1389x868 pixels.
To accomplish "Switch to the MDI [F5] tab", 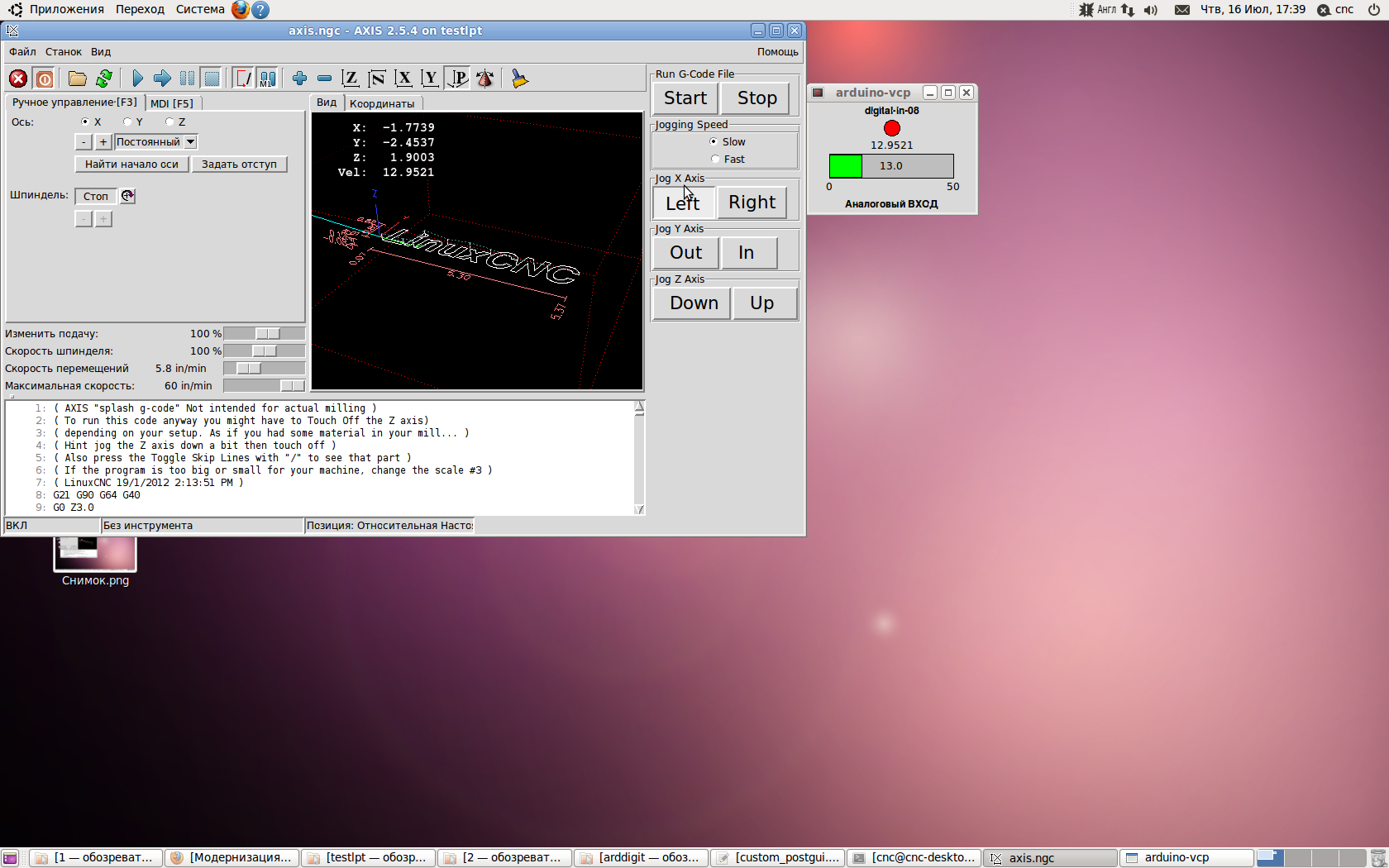I will (x=172, y=103).
